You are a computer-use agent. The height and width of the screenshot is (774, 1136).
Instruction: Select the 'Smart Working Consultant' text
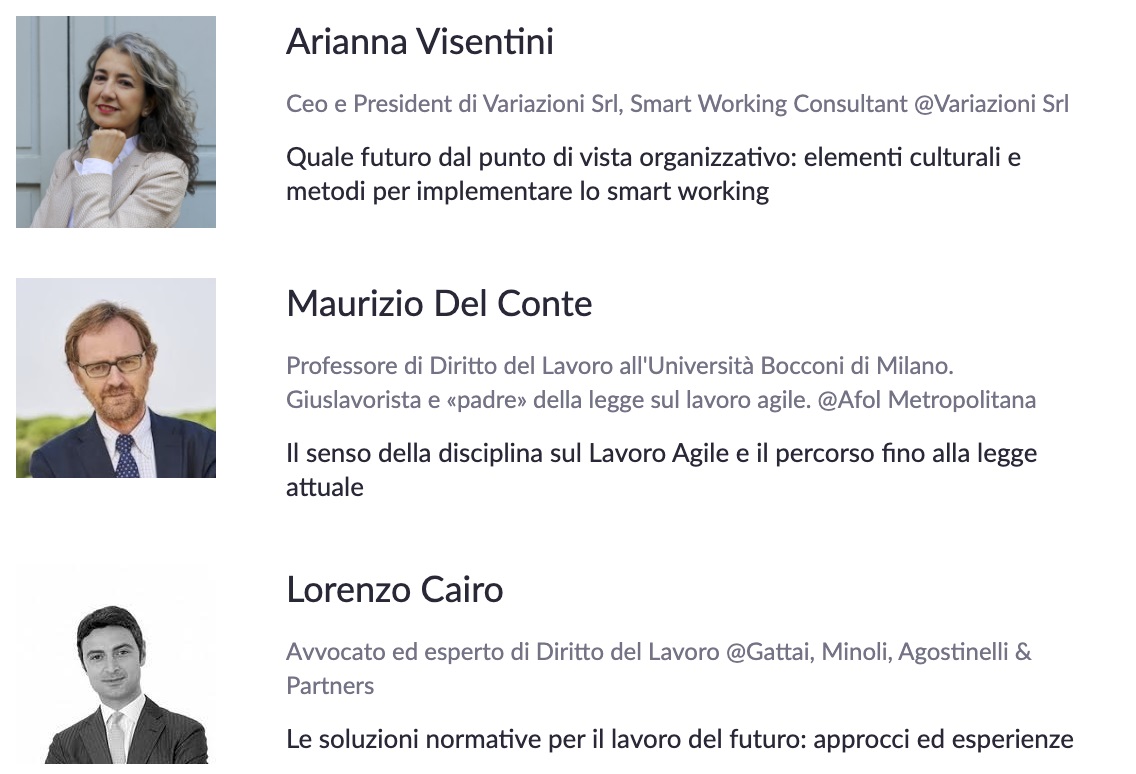point(768,104)
